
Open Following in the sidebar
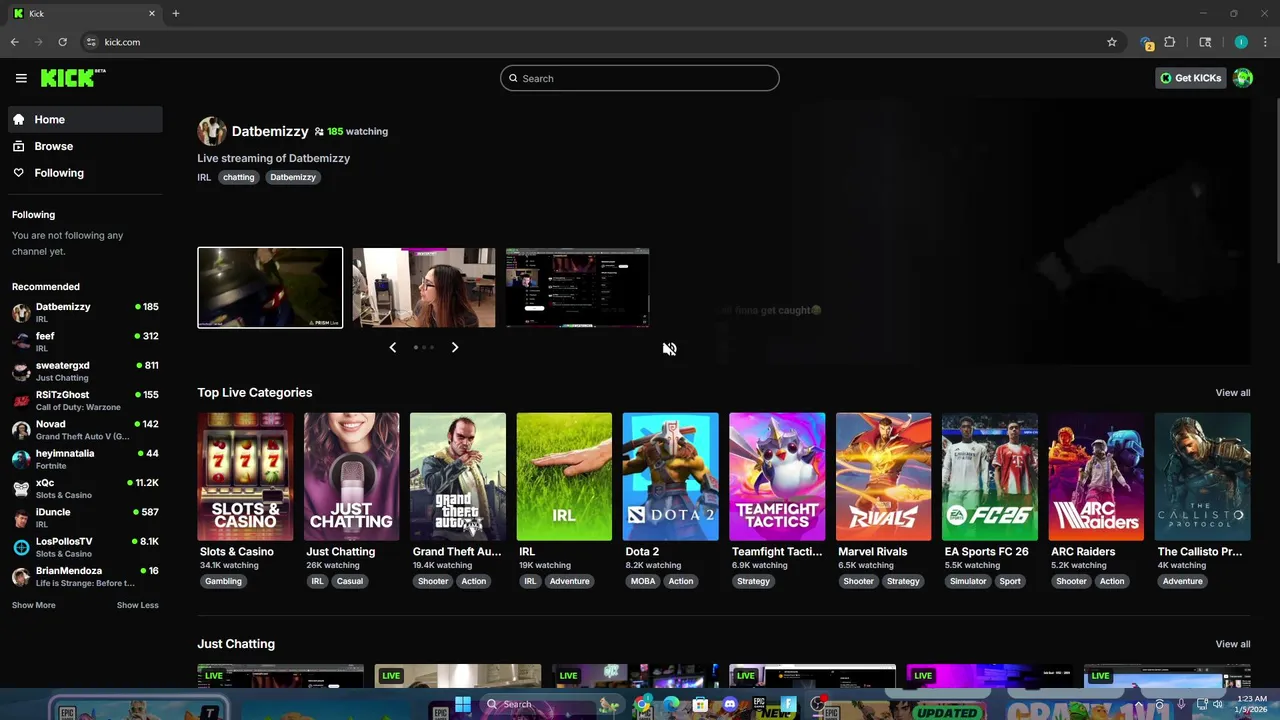coord(85,173)
